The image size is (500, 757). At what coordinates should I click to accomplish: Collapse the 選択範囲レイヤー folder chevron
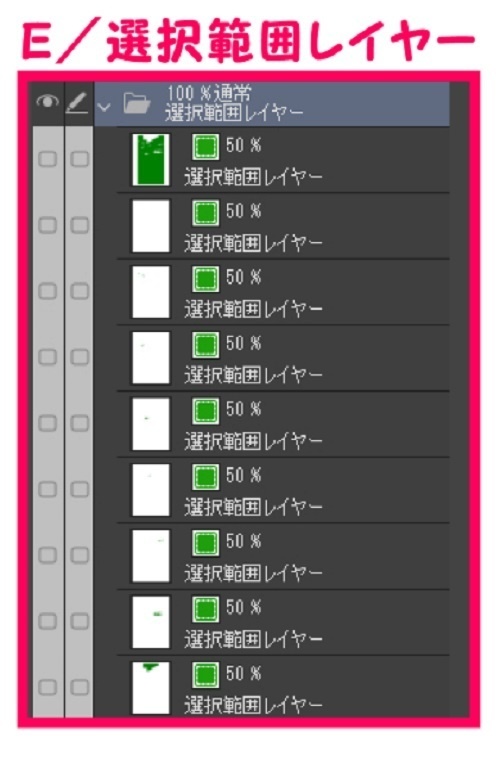(x=104, y=107)
